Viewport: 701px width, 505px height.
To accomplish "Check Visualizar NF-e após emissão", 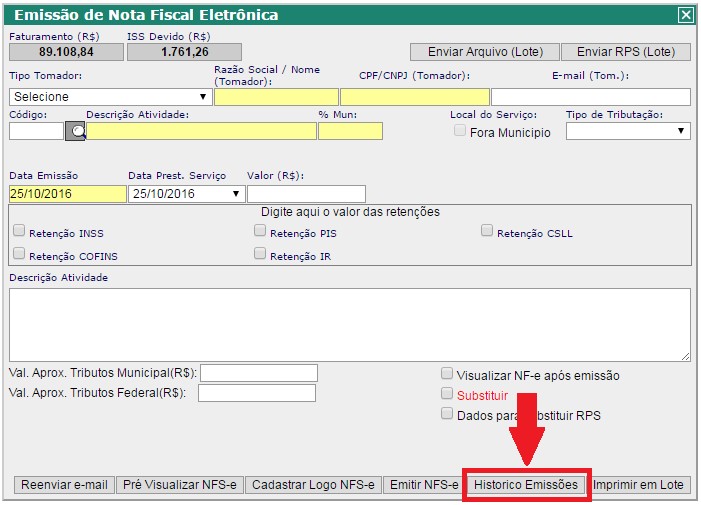I will point(447,374).
